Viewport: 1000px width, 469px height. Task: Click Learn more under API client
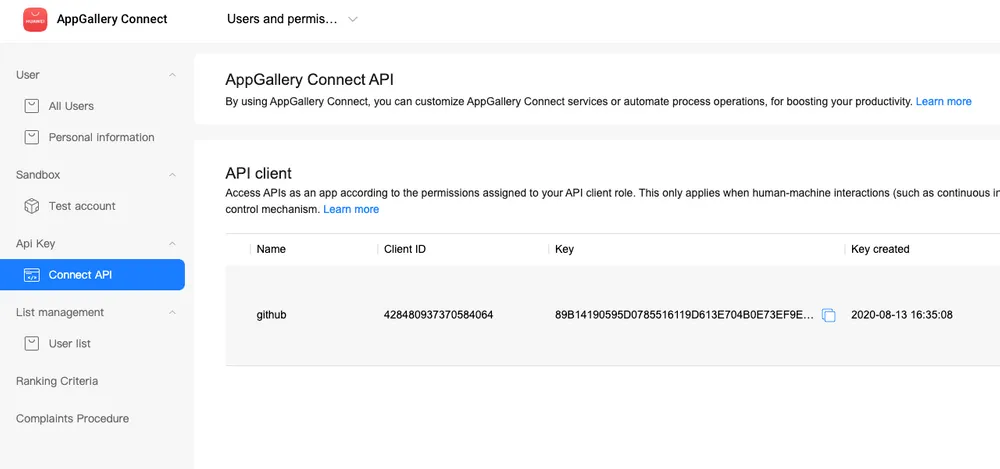tap(351, 209)
